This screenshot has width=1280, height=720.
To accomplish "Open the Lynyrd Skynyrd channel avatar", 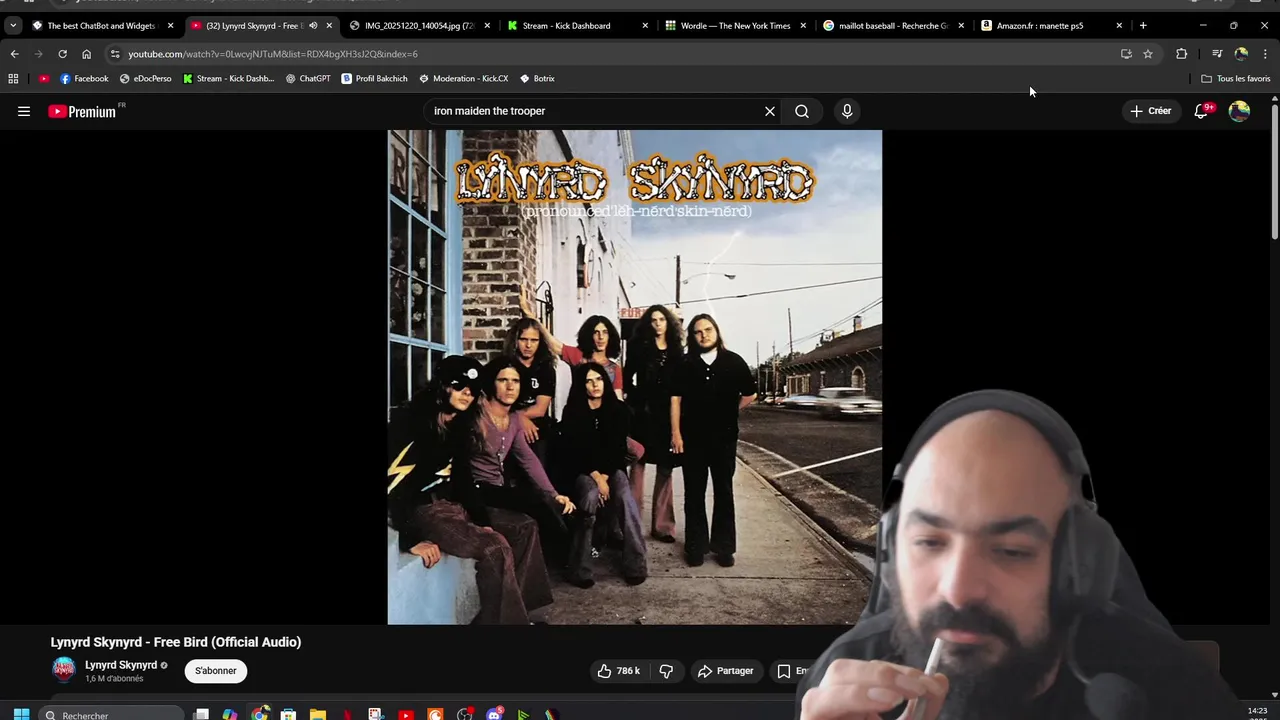I will tap(63, 670).
